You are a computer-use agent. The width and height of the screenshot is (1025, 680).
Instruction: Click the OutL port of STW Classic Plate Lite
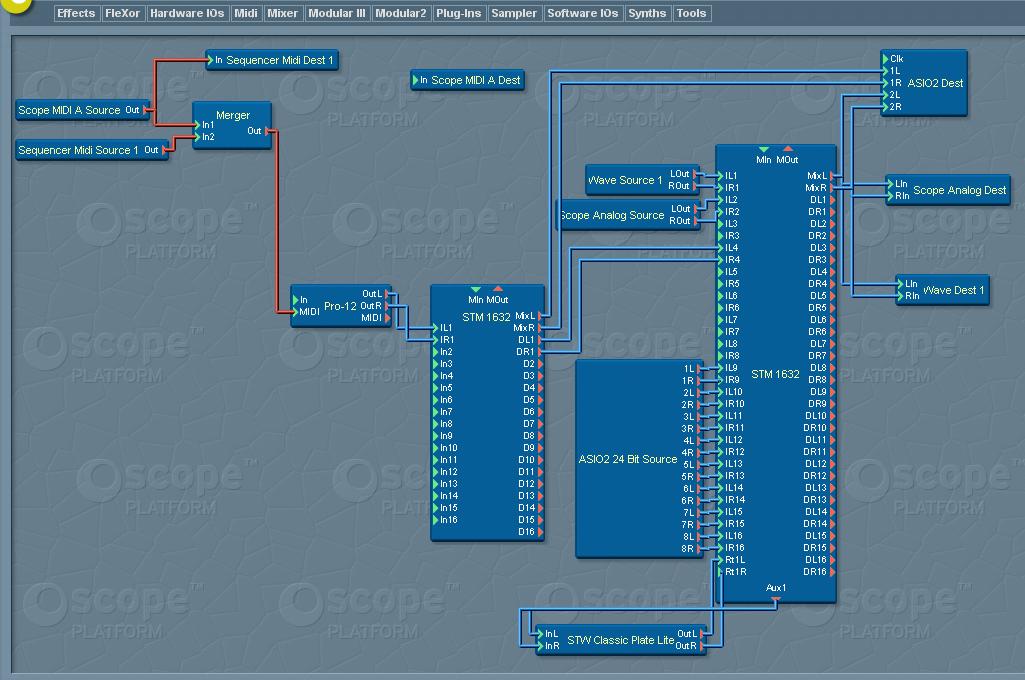702,634
